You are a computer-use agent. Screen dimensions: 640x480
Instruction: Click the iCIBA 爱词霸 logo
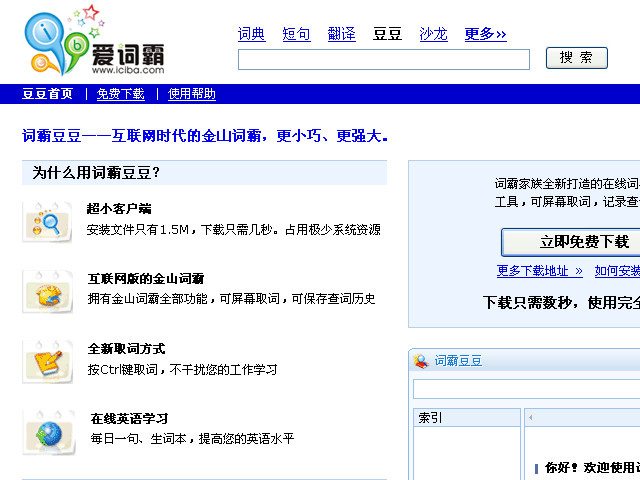coord(94,40)
